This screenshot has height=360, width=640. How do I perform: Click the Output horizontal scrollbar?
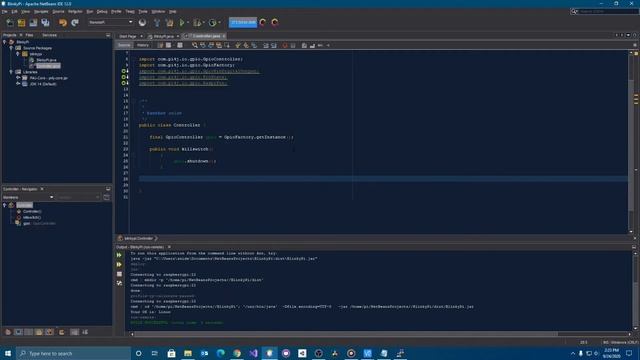tap(346, 334)
